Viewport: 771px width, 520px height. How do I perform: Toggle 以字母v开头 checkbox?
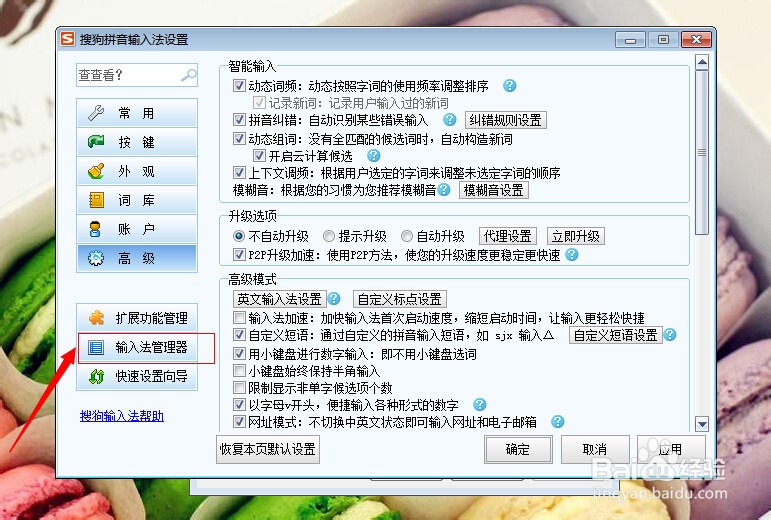[x=239, y=404]
